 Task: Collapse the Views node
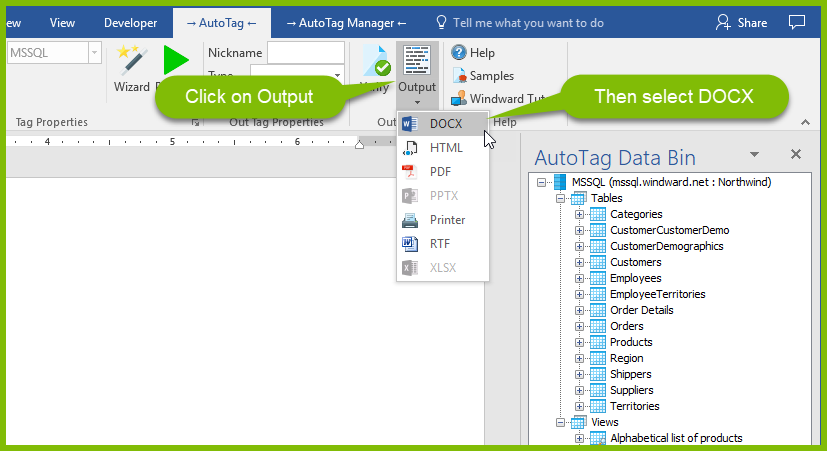coord(560,423)
